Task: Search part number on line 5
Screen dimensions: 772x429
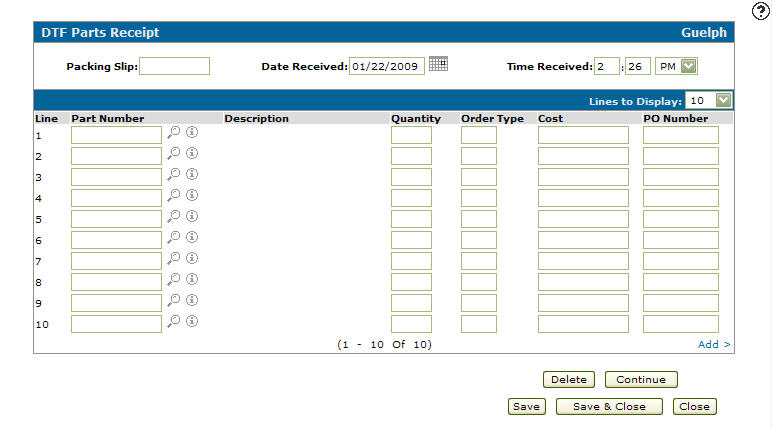Action: 173,216
